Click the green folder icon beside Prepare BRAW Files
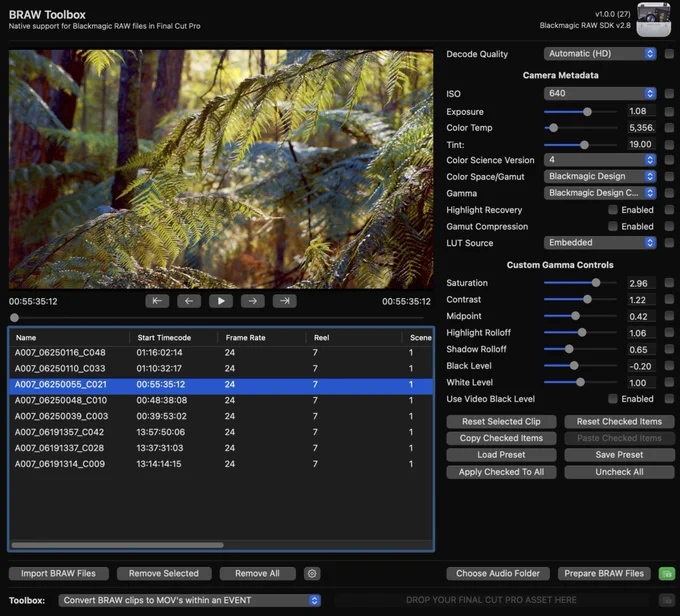The width and height of the screenshot is (680, 616). pos(667,573)
